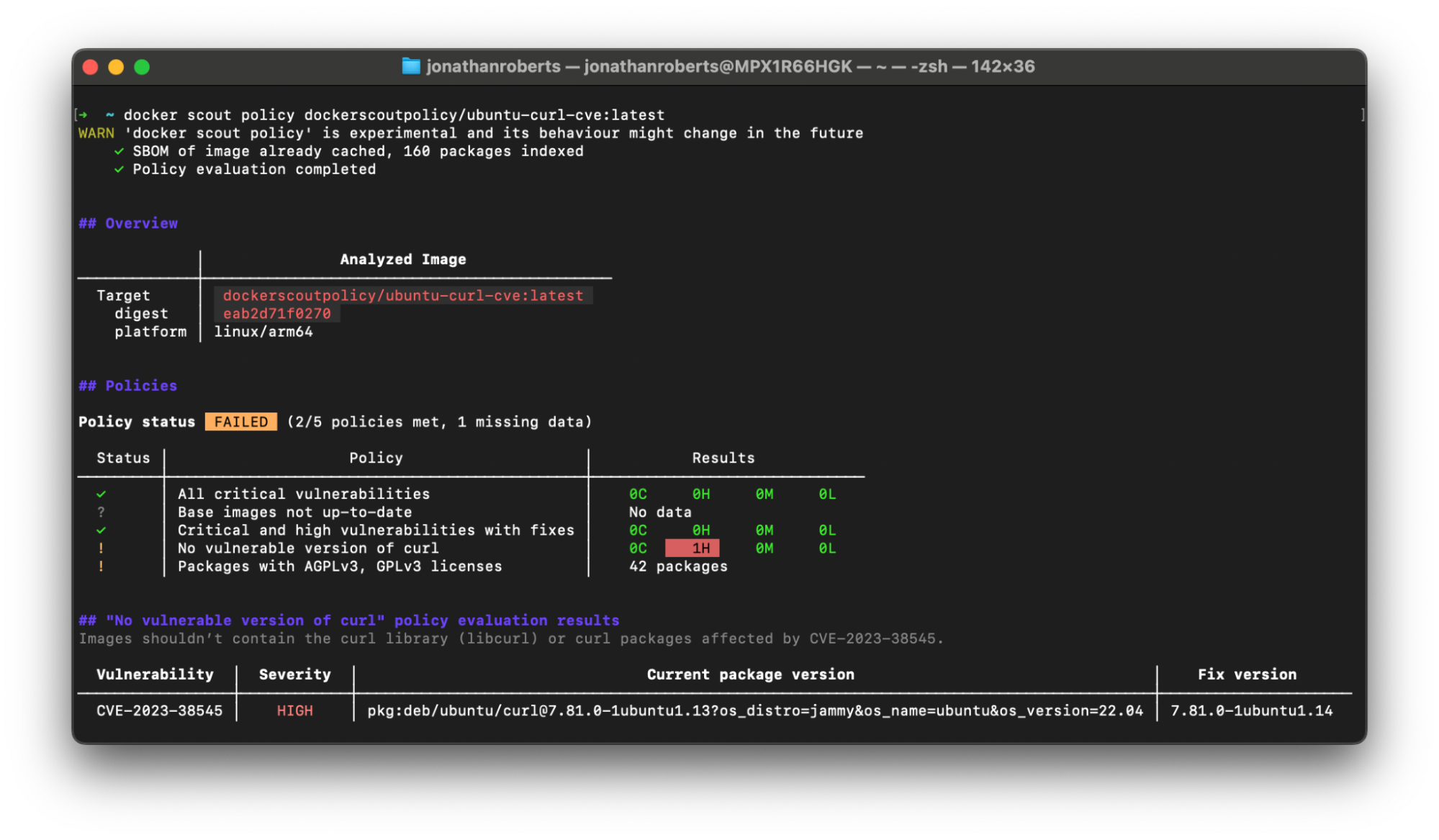
Task: Select the checkmark for All critical vulnerabilities policy
Action: click(x=101, y=494)
